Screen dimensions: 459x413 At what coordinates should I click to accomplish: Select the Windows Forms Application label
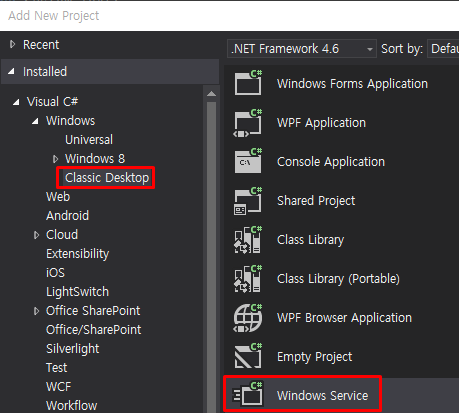352,83
